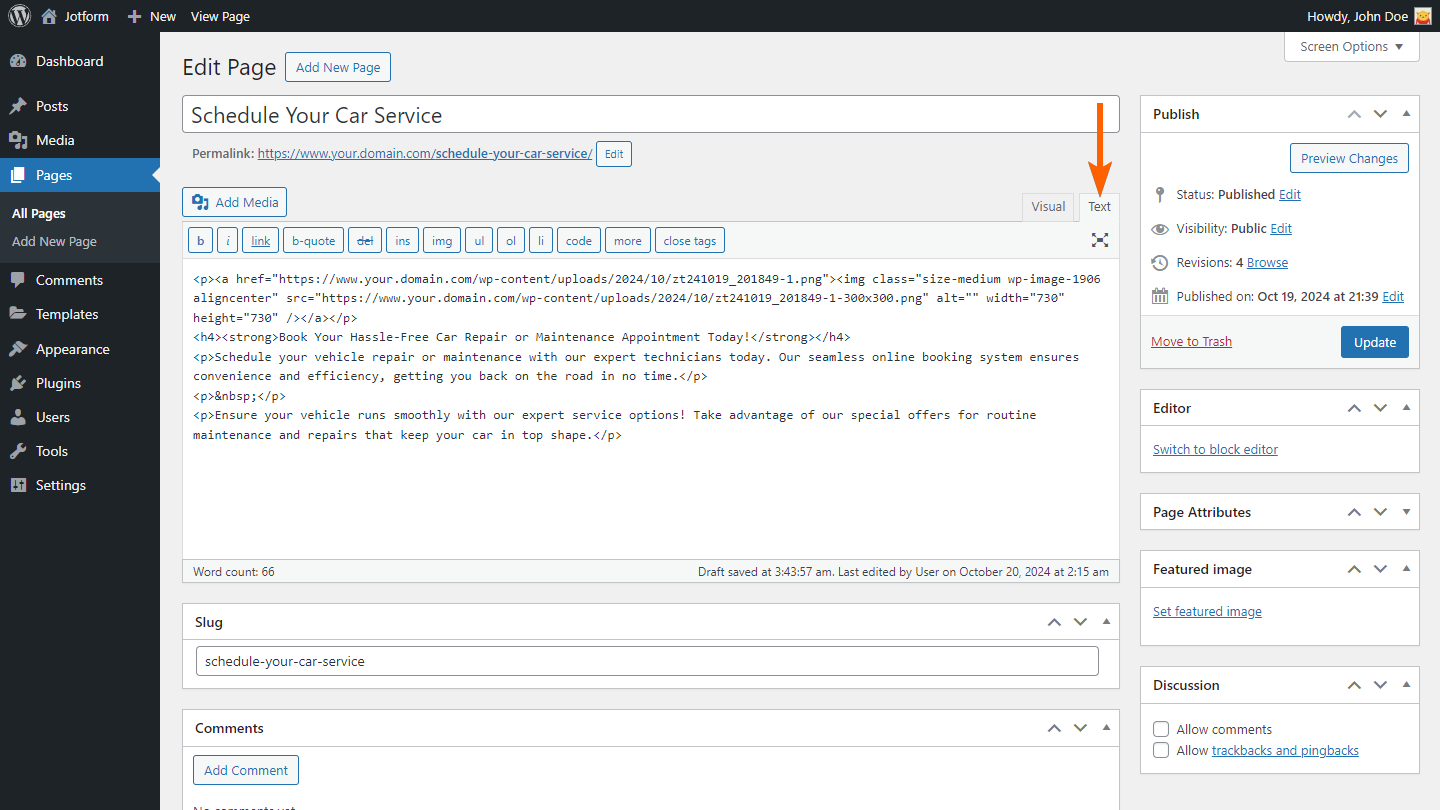Screen dimensions: 1440x810
Task: Switch to the Text editor tab
Action: (x=1099, y=206)
